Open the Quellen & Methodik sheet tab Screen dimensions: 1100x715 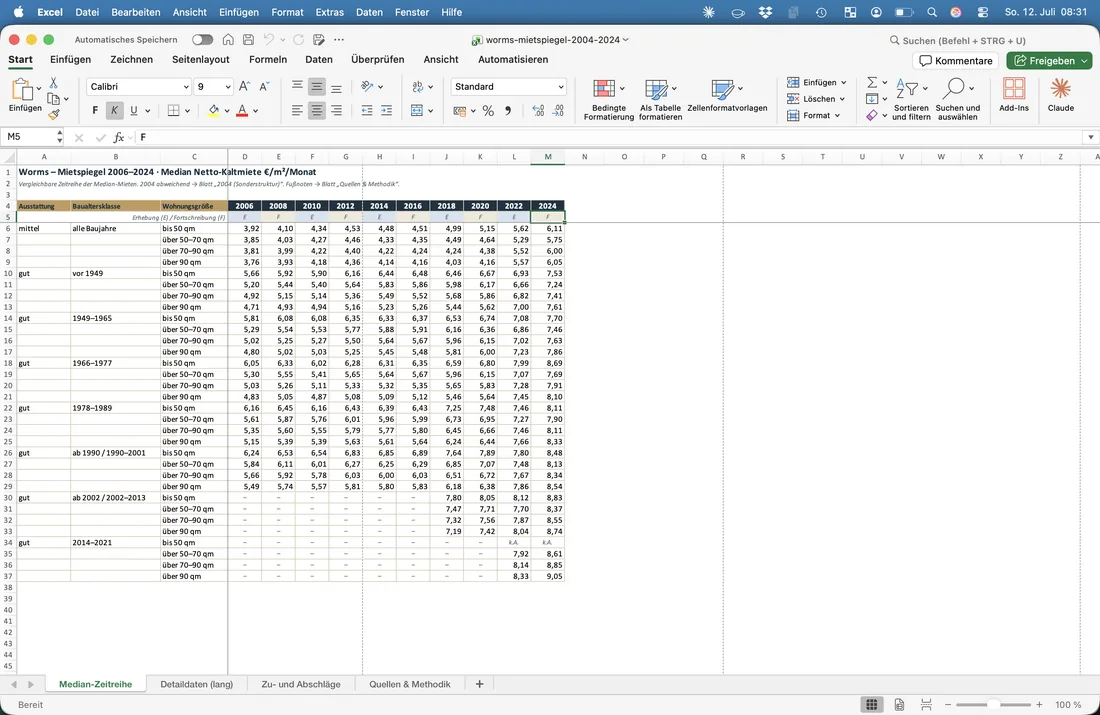tap(410, 684)
